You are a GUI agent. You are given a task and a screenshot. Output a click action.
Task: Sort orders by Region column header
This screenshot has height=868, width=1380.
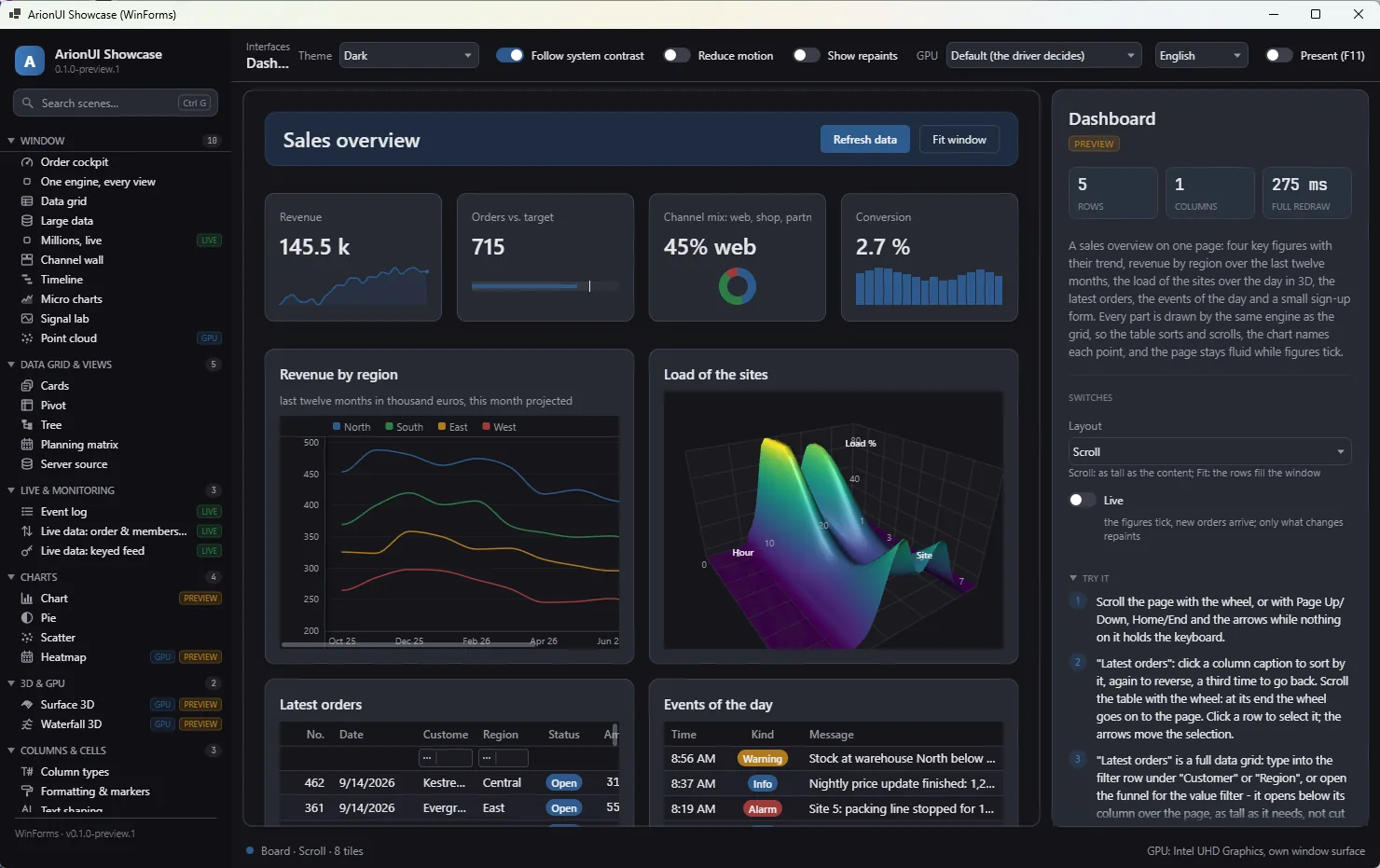501,735
